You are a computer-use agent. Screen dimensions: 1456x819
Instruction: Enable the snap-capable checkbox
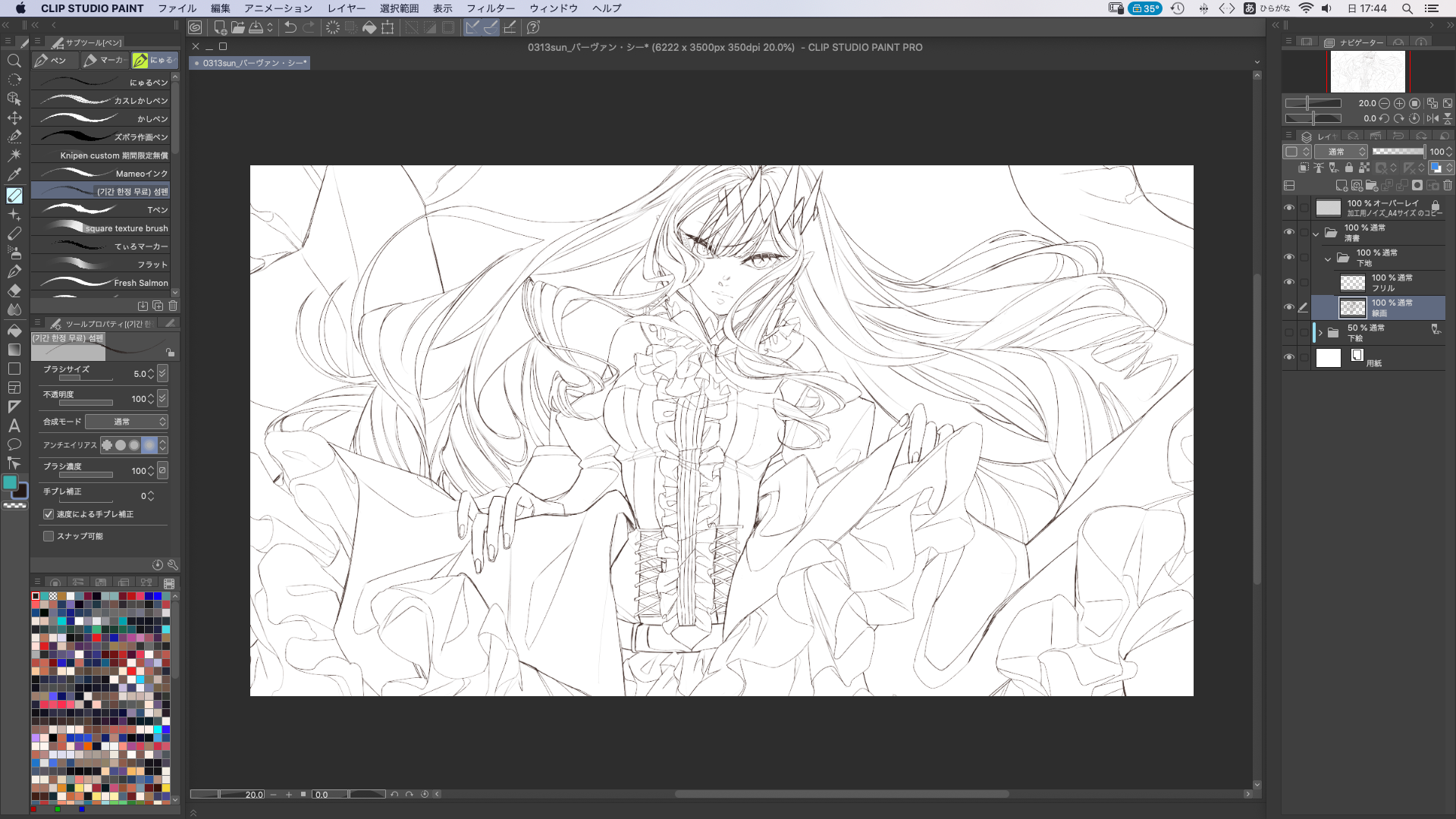coord(49,536)
